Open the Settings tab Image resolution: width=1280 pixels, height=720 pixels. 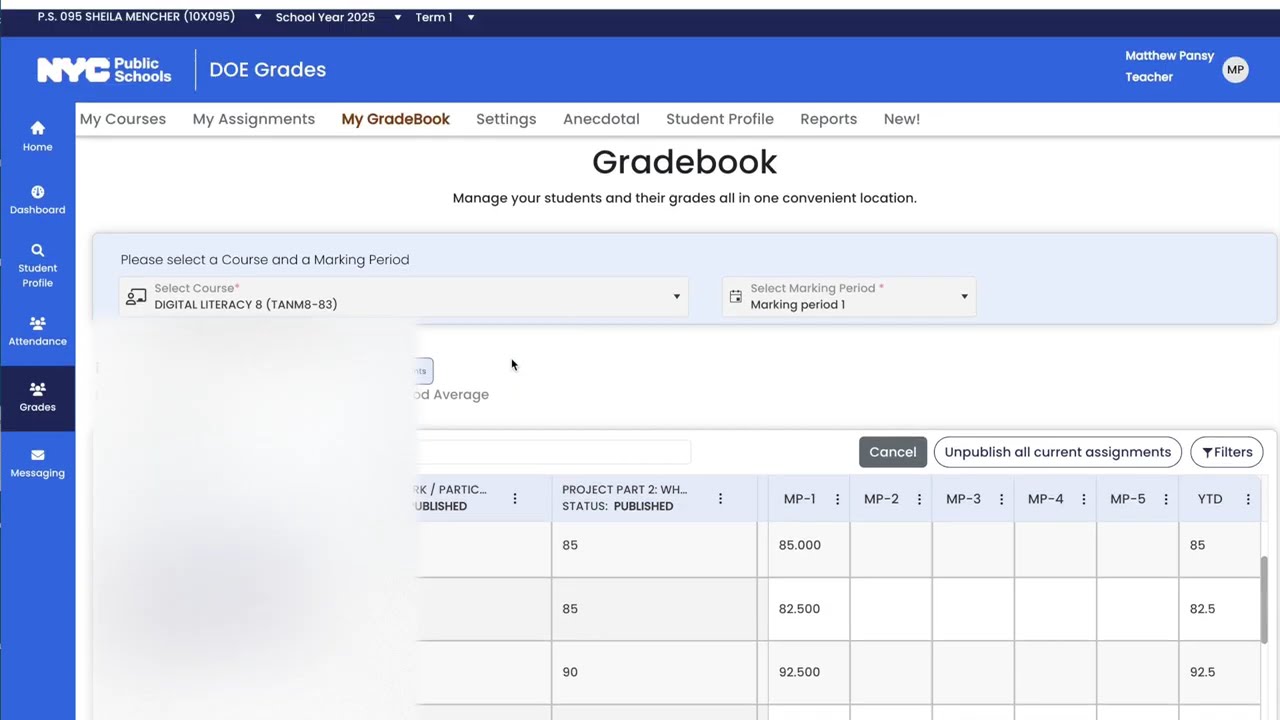(x=506, y=119)
